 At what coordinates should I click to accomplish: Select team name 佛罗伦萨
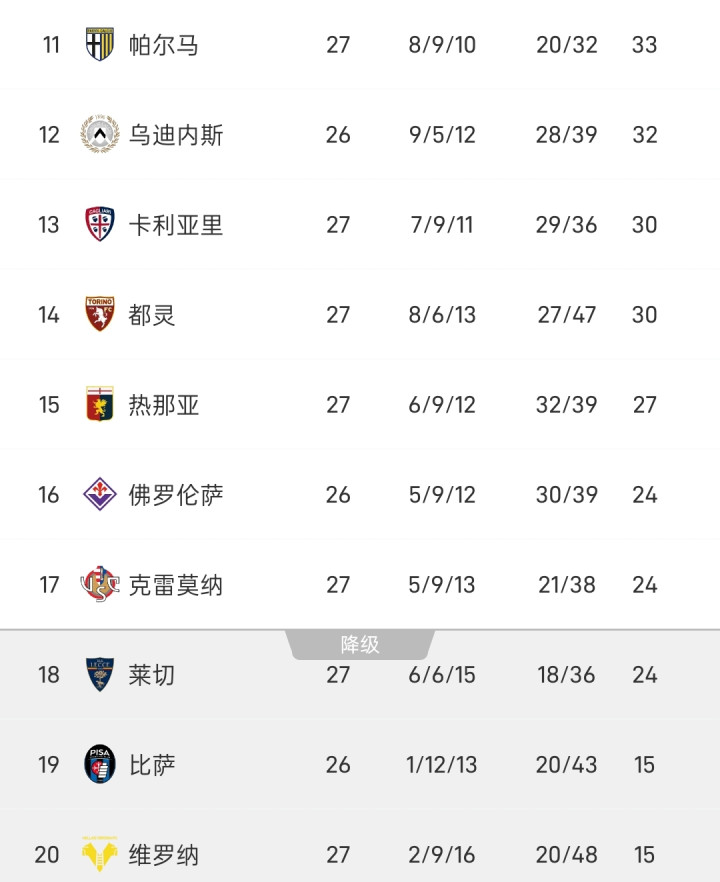click(176, 495)
